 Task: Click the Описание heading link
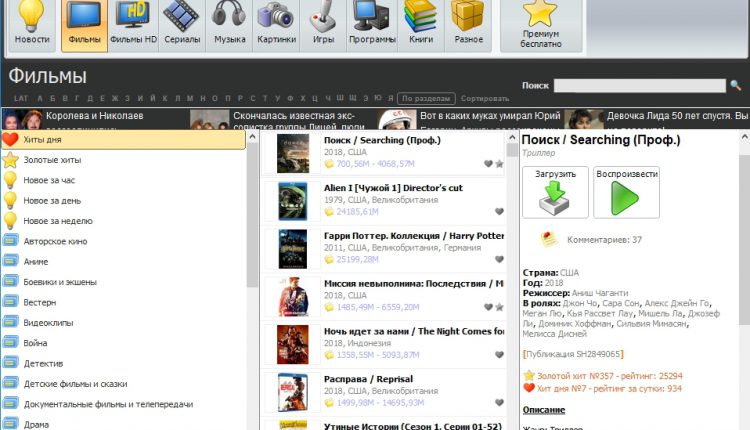click(544, 410)
